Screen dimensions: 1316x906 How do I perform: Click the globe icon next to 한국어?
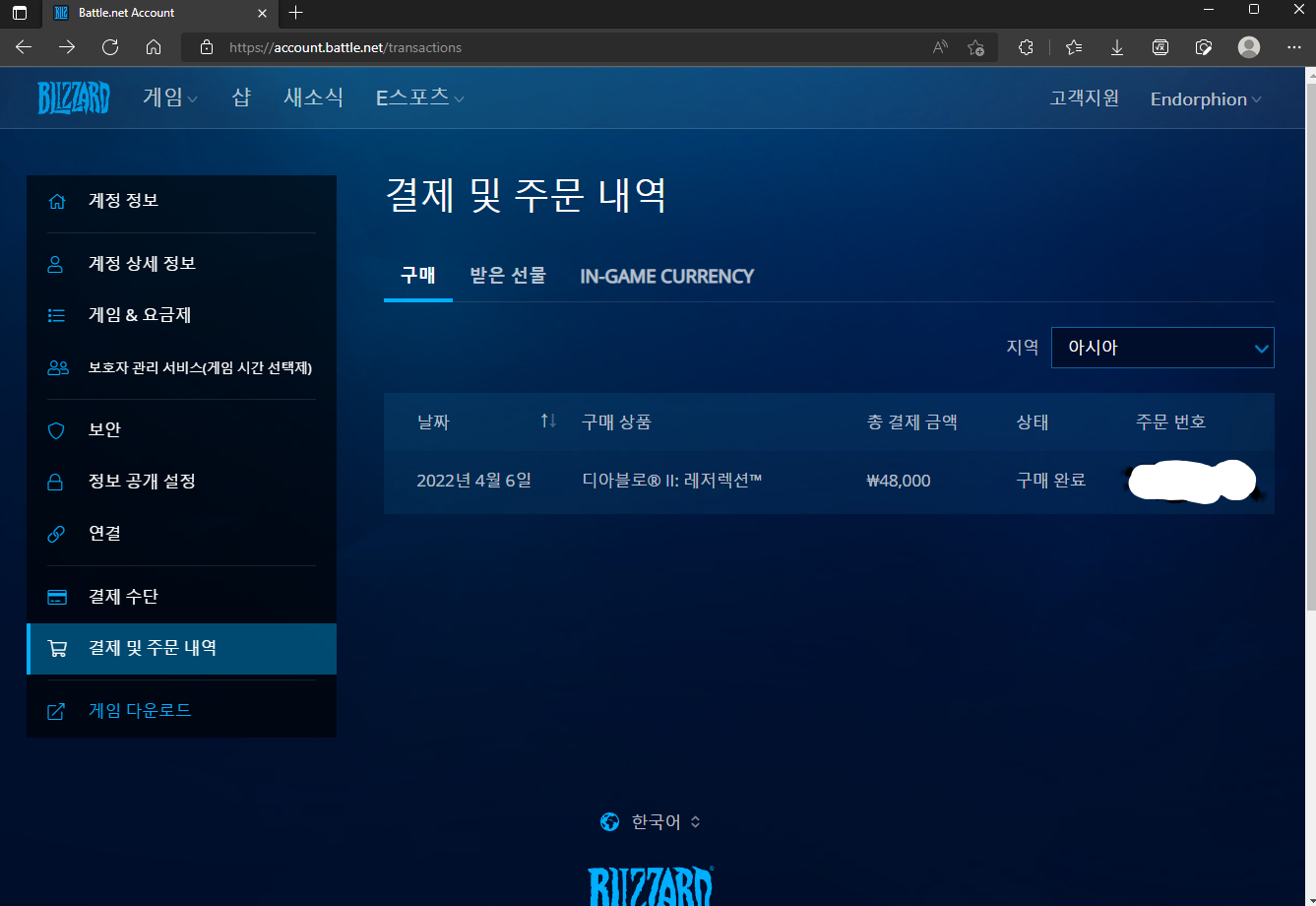point(609,821)
